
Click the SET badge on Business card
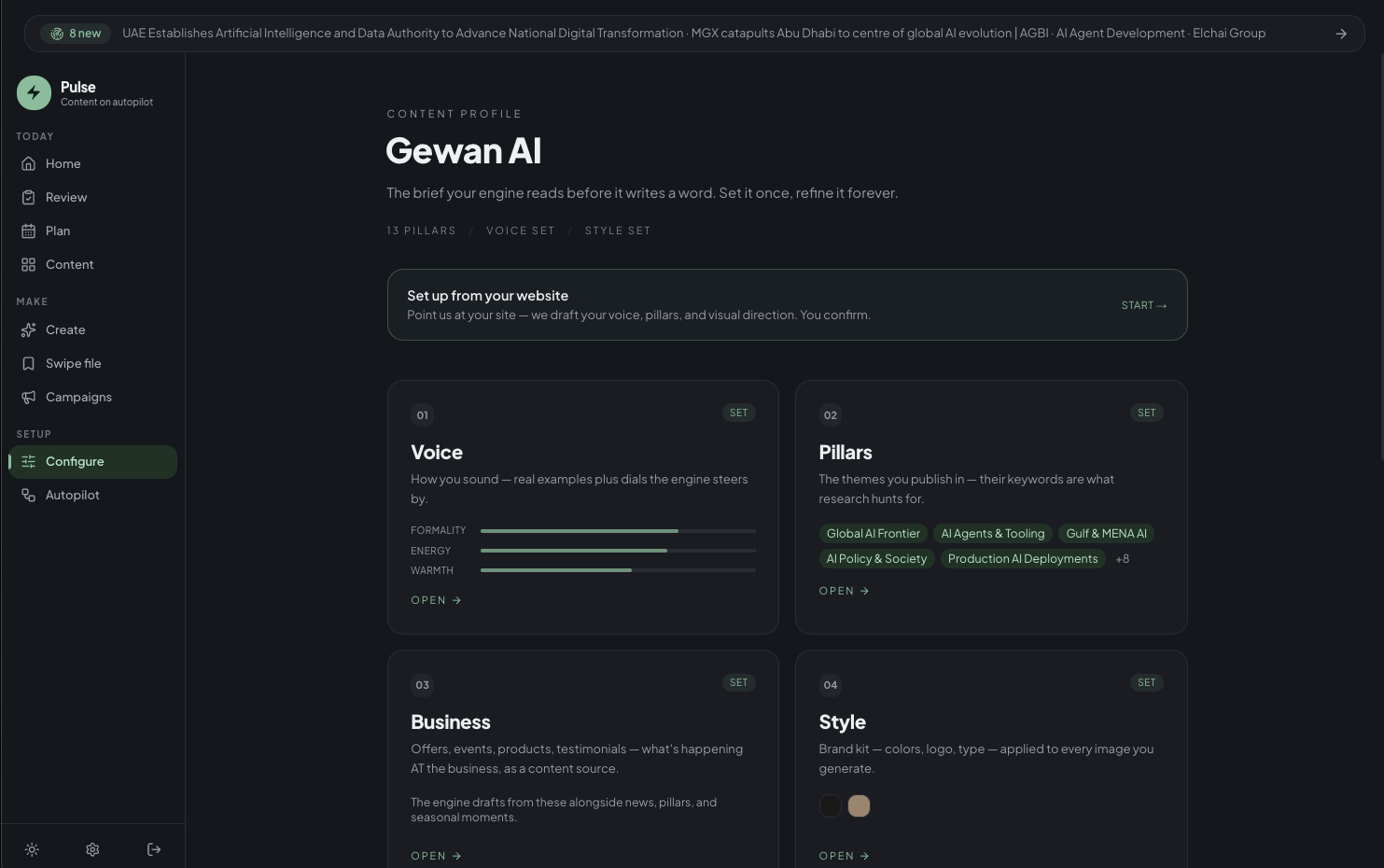pos(738,682)
